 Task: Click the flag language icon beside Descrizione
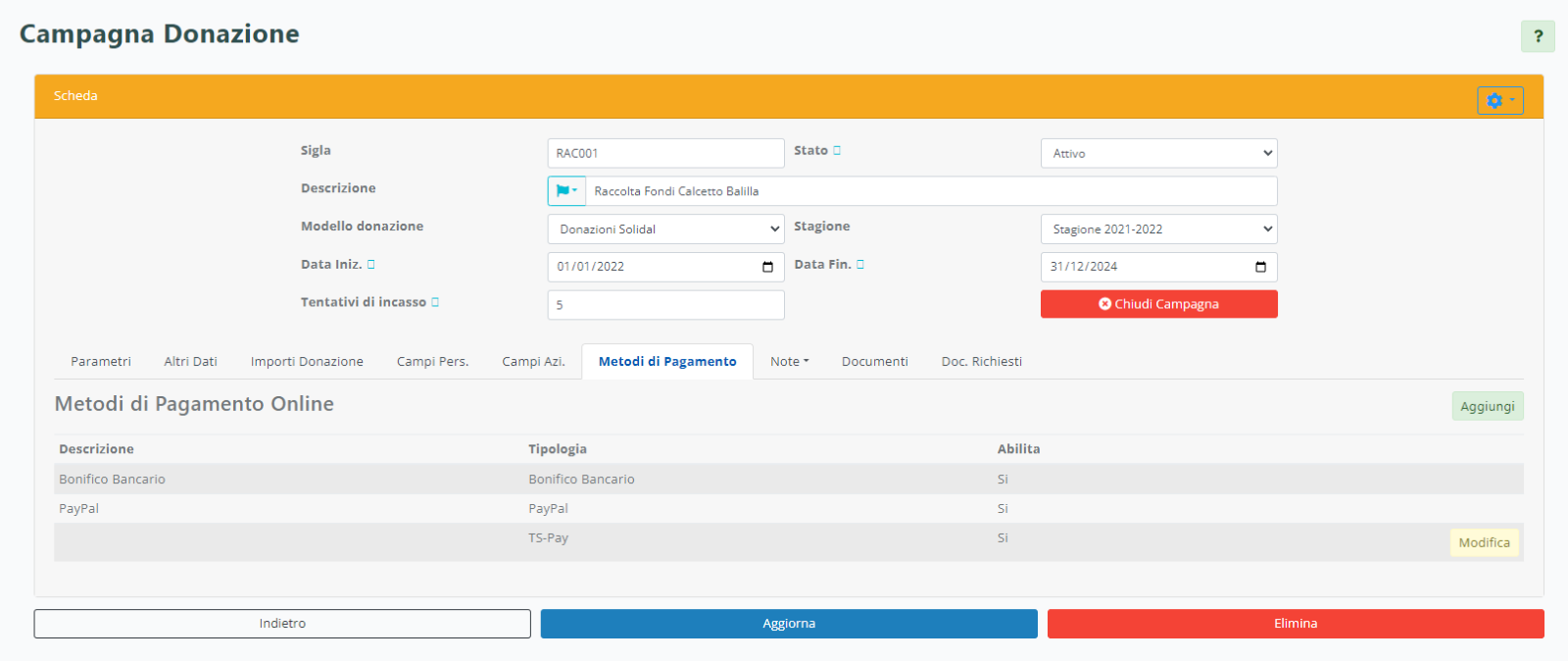point(566,190)
